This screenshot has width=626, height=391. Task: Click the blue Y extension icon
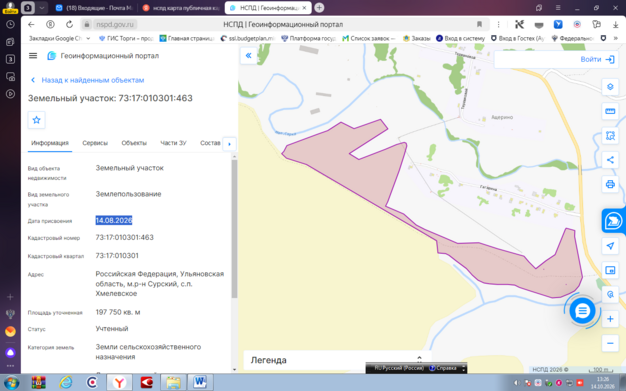(x=558, y=24)
